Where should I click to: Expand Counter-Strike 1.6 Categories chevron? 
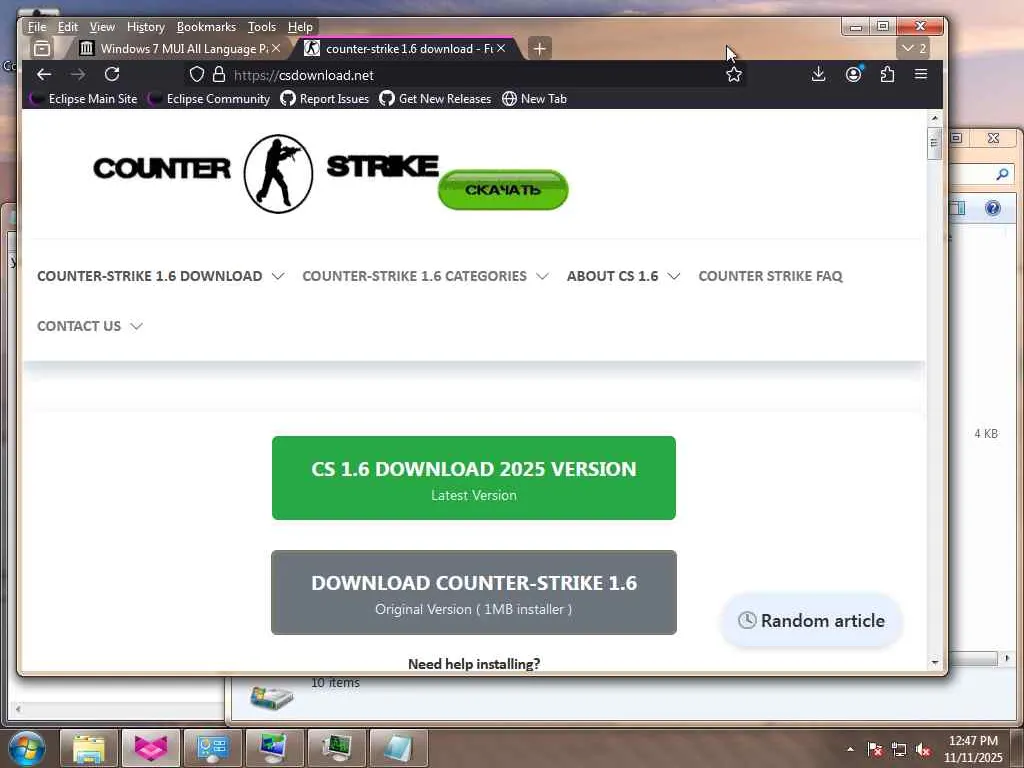pyautogui.click(x=542, y=276)
